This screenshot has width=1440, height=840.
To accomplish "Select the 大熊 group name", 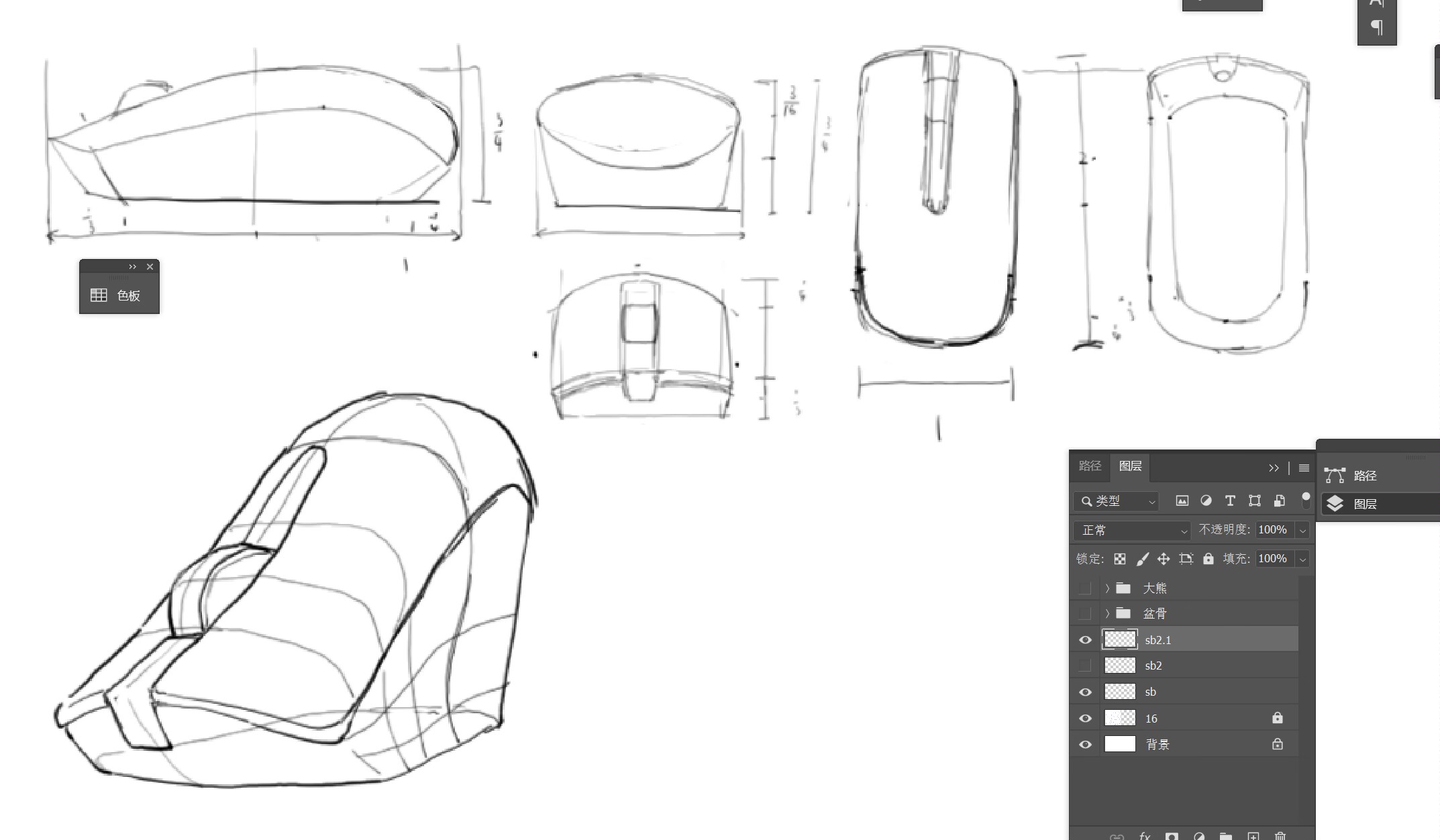I will (1155, 588).
